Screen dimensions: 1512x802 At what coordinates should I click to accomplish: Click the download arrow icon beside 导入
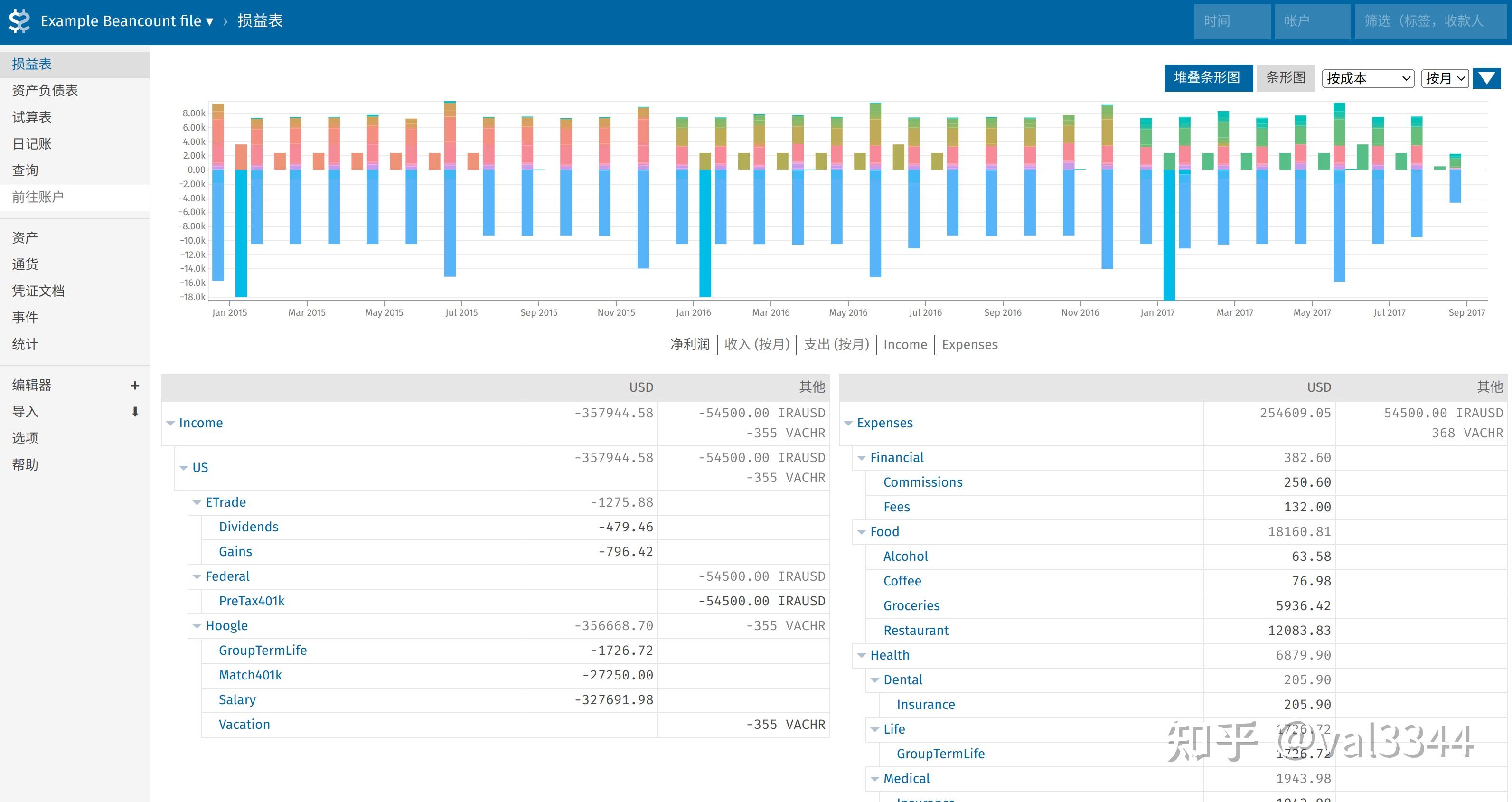pos(135,412)
